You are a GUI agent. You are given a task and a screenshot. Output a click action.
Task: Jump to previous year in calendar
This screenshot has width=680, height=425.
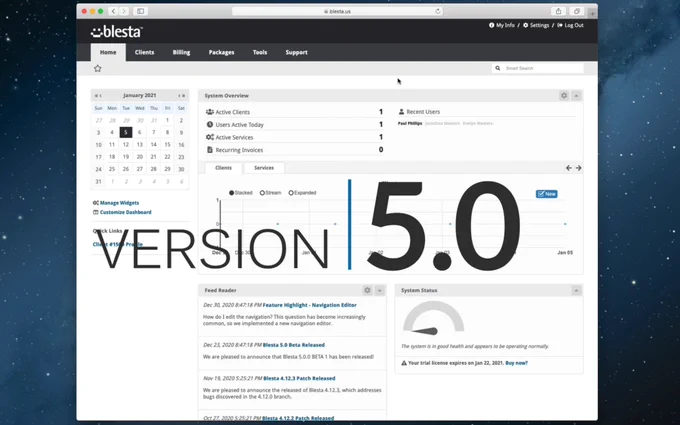96,95
